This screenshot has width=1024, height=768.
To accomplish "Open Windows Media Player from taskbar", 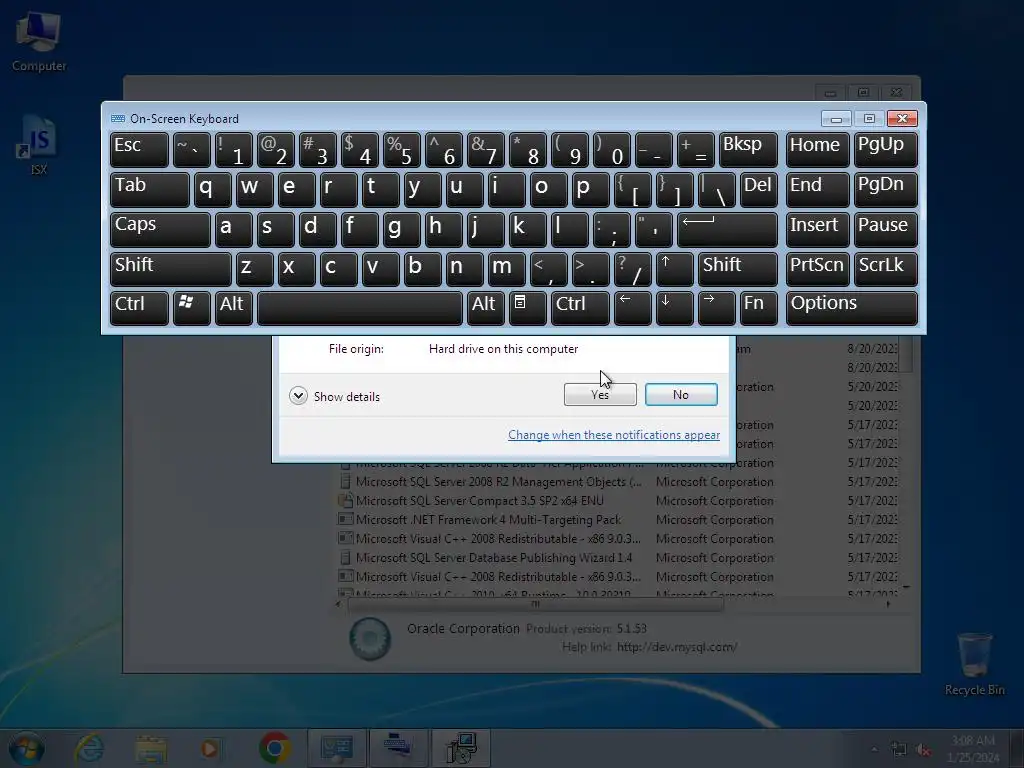I will pos(210,748).
